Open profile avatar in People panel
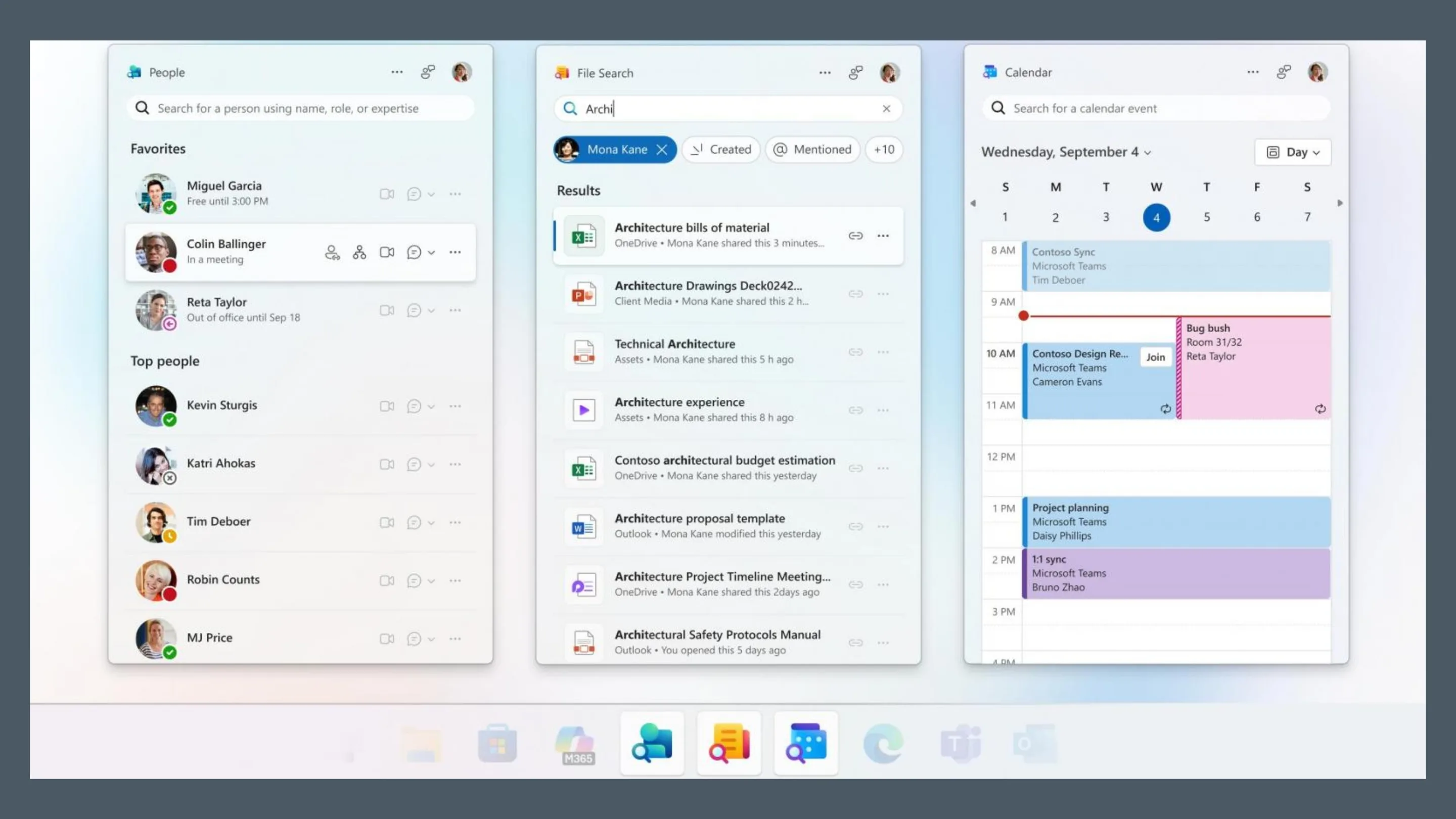This screenshot has width=1456, height=819. pos(462,72)
